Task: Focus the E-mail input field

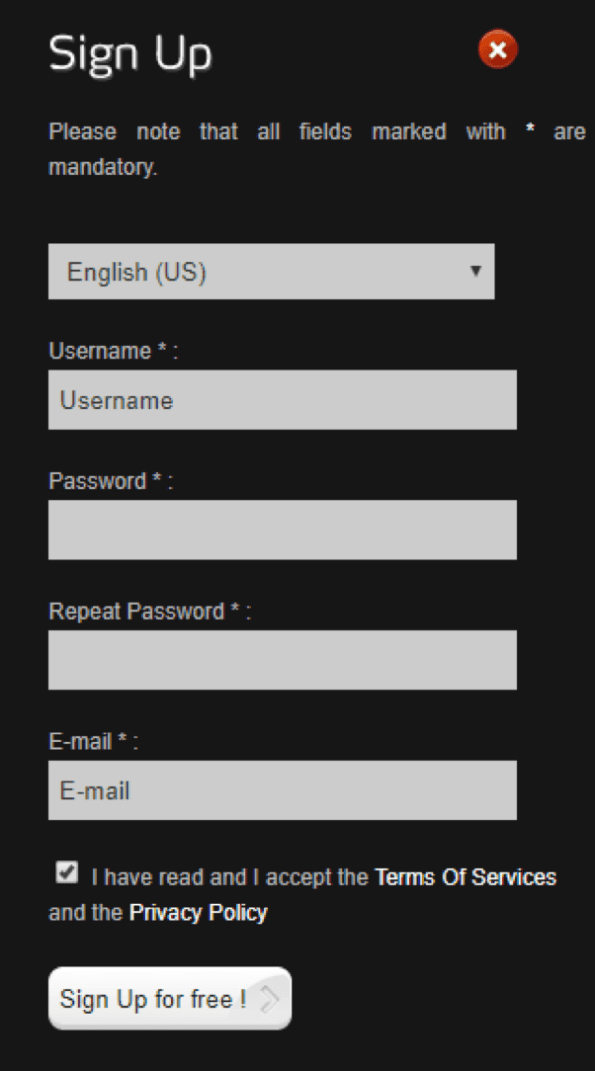Action: pos(282,790)
